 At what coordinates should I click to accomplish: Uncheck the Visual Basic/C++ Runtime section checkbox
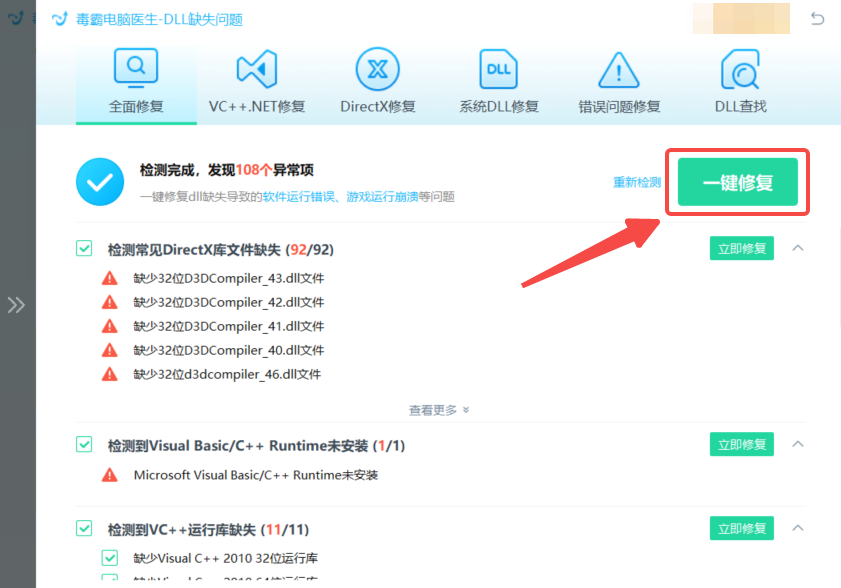click(84, 444)
